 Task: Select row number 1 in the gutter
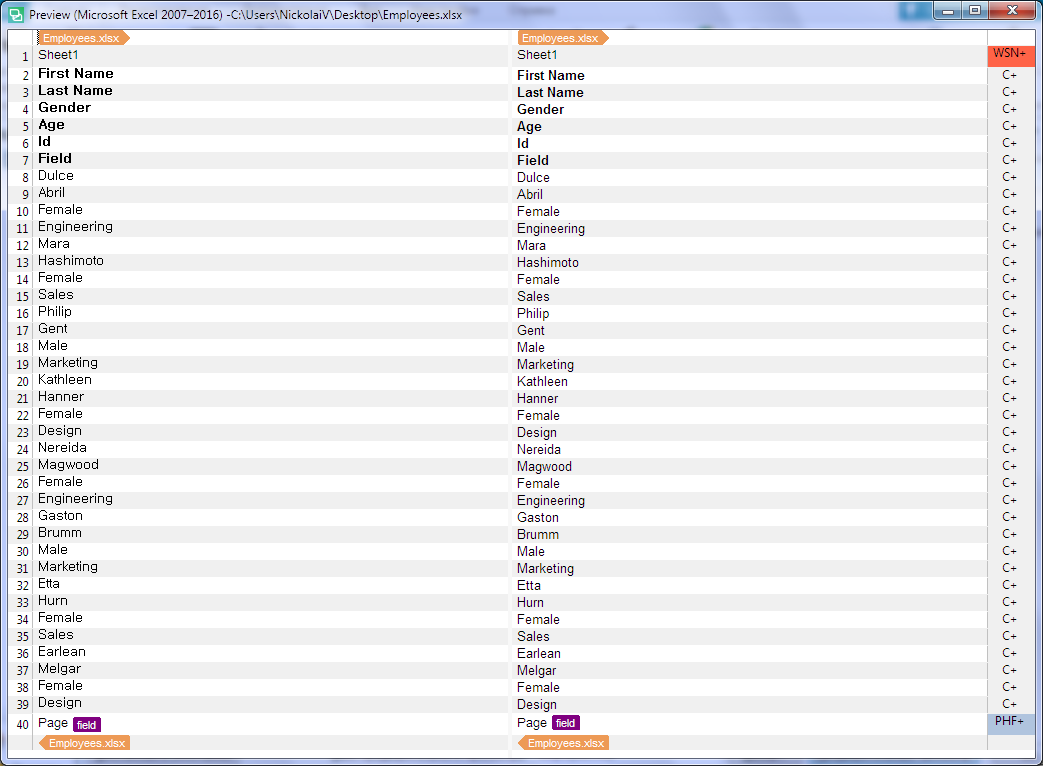coord(24,57)
